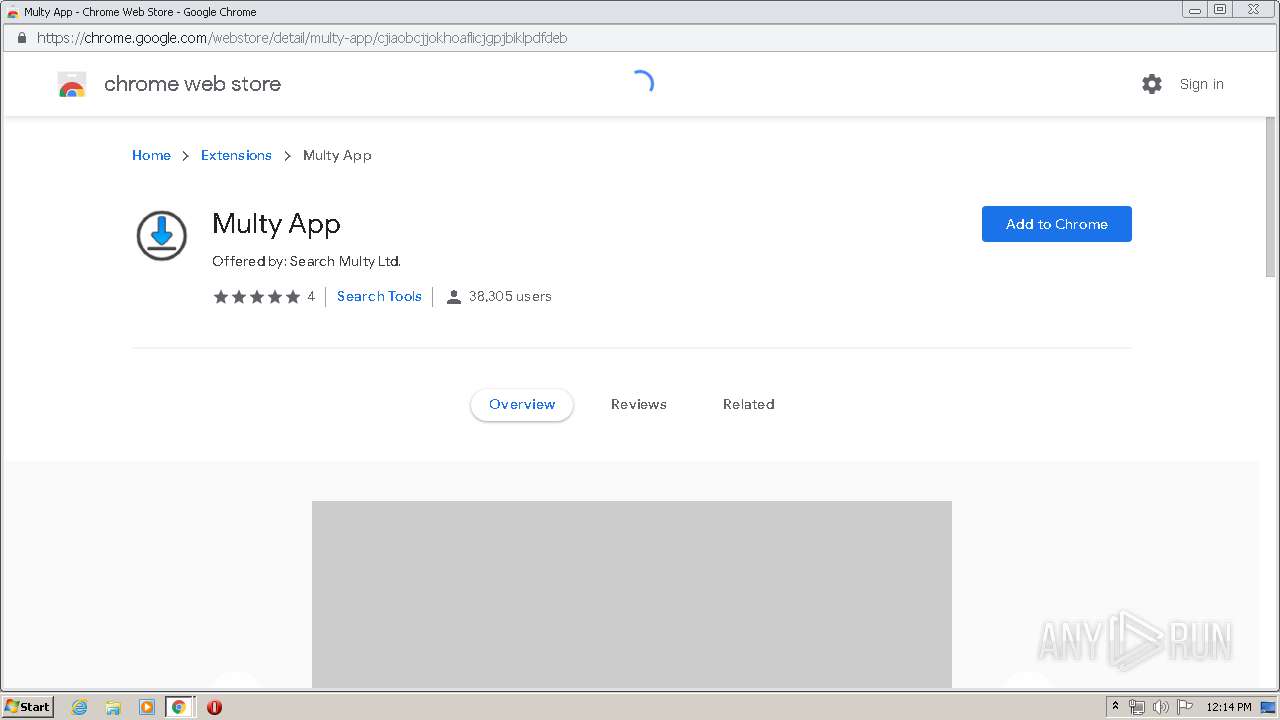Click the Chrome Web Store logo icon
This screenshot has width=1280, height=720.
tap(72, 85)
